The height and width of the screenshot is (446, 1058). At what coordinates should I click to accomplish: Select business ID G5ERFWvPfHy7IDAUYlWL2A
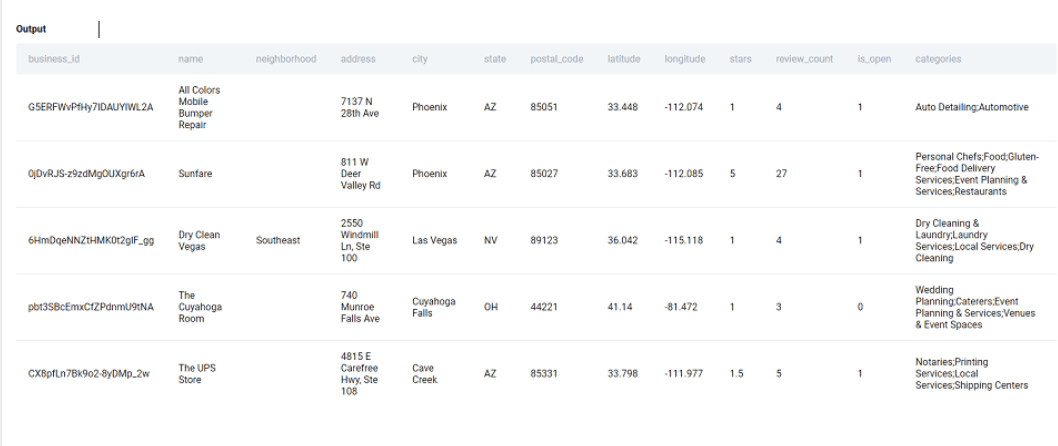90,107
